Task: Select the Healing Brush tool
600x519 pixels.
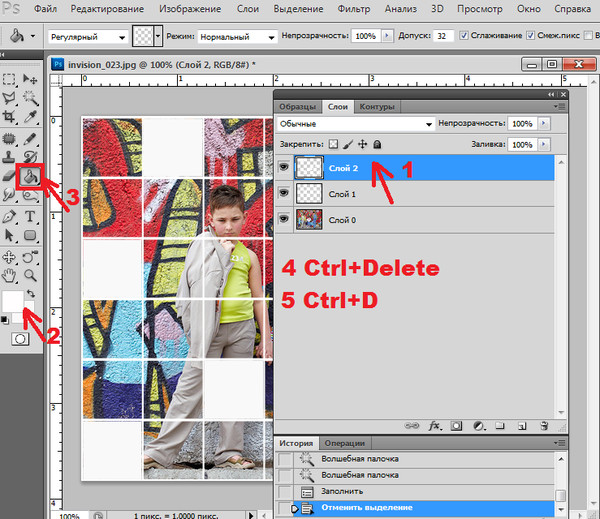Action: pyautogui.click(x=9, y=139)
